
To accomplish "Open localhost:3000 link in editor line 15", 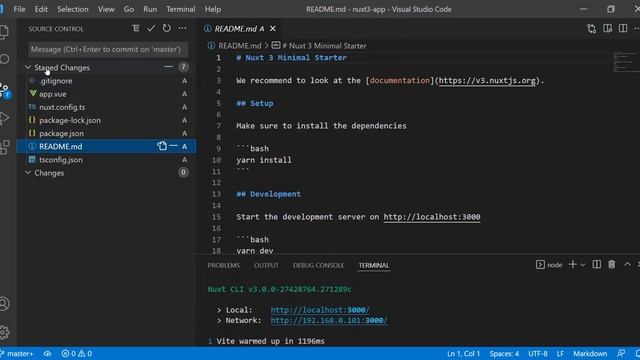I will [432, 217].
